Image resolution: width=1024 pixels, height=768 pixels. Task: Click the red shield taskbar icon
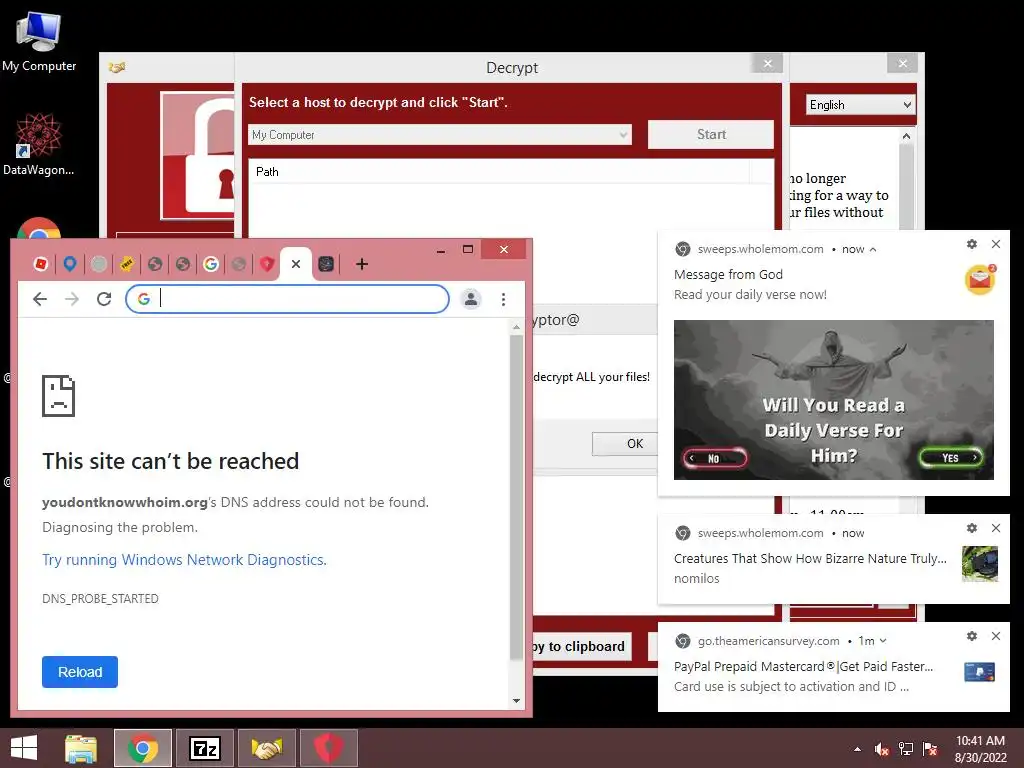(x=328, y=748)
